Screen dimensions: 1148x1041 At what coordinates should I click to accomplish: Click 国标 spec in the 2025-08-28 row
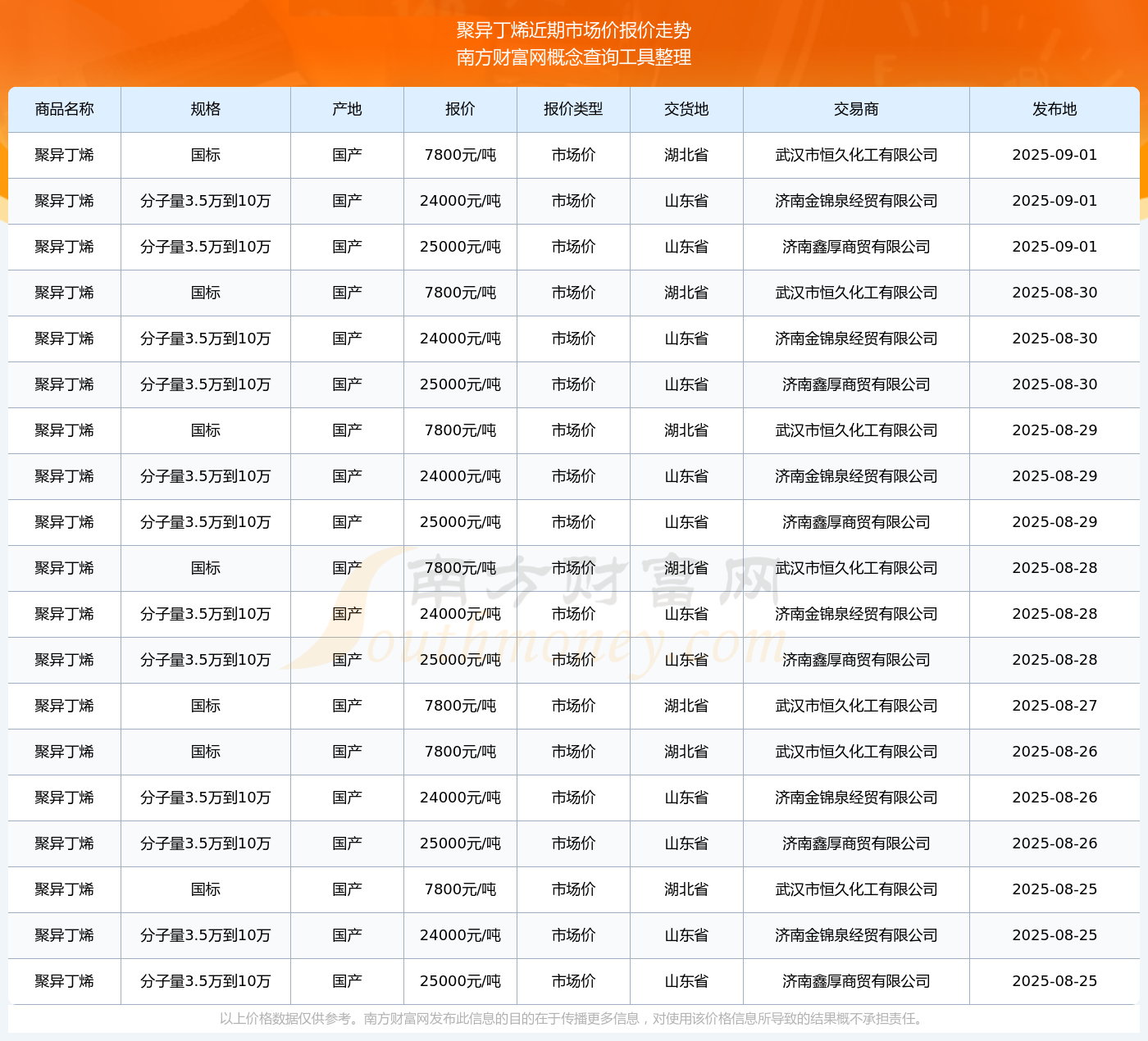pyautogui.click(x=206, y=568)
